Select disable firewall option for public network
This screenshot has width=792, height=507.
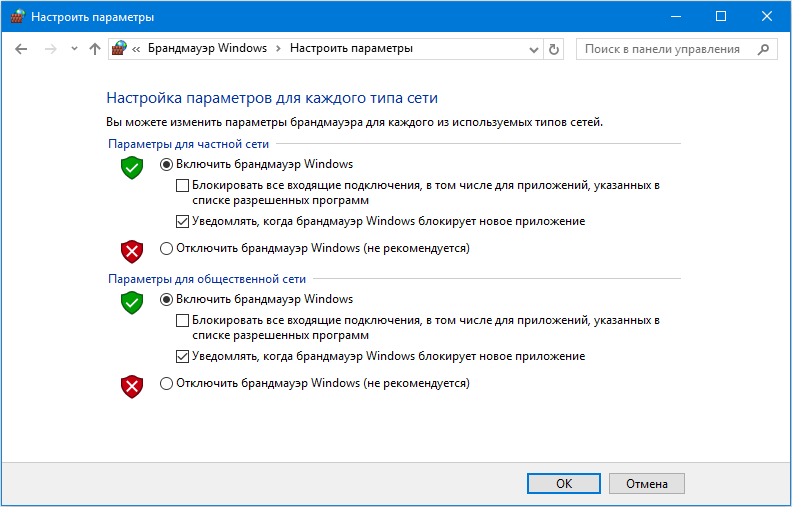[x=167, y=383]
